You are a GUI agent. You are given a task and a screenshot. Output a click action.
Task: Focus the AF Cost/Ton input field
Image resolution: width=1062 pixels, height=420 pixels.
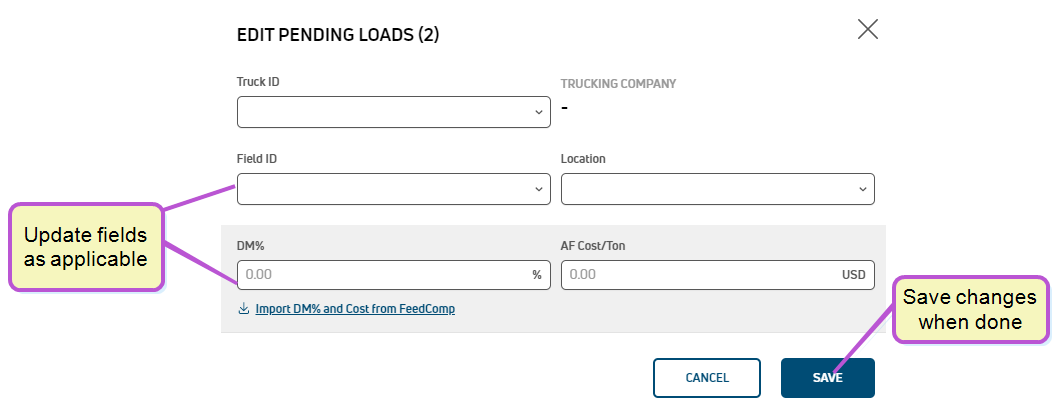tap(717, 275)
